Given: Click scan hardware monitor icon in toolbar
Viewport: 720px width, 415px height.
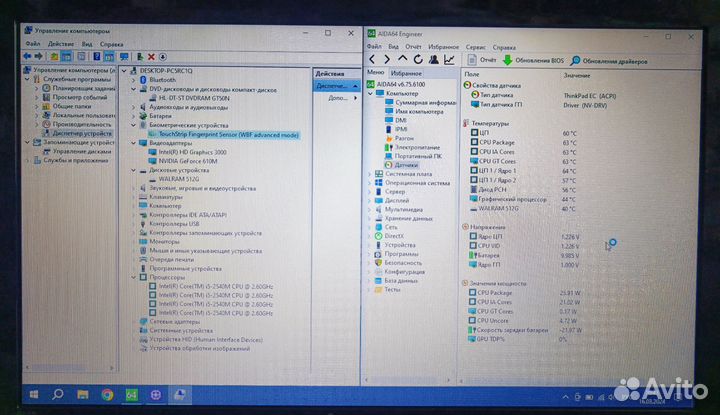Looking at the screenshot, I should pyautogui.click(x=124, y=57).
